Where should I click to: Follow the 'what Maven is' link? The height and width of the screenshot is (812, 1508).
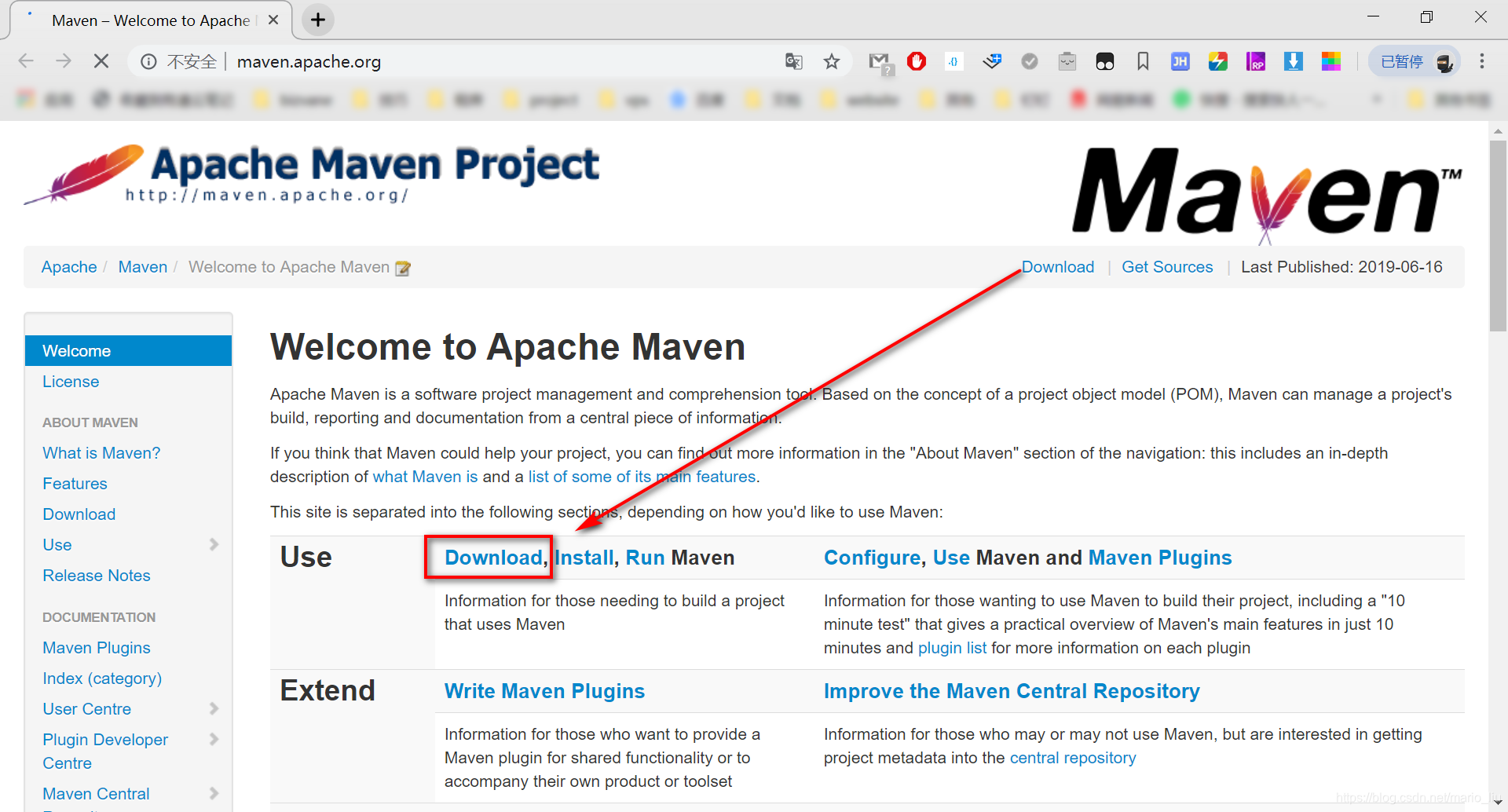[x=425, y=477]
